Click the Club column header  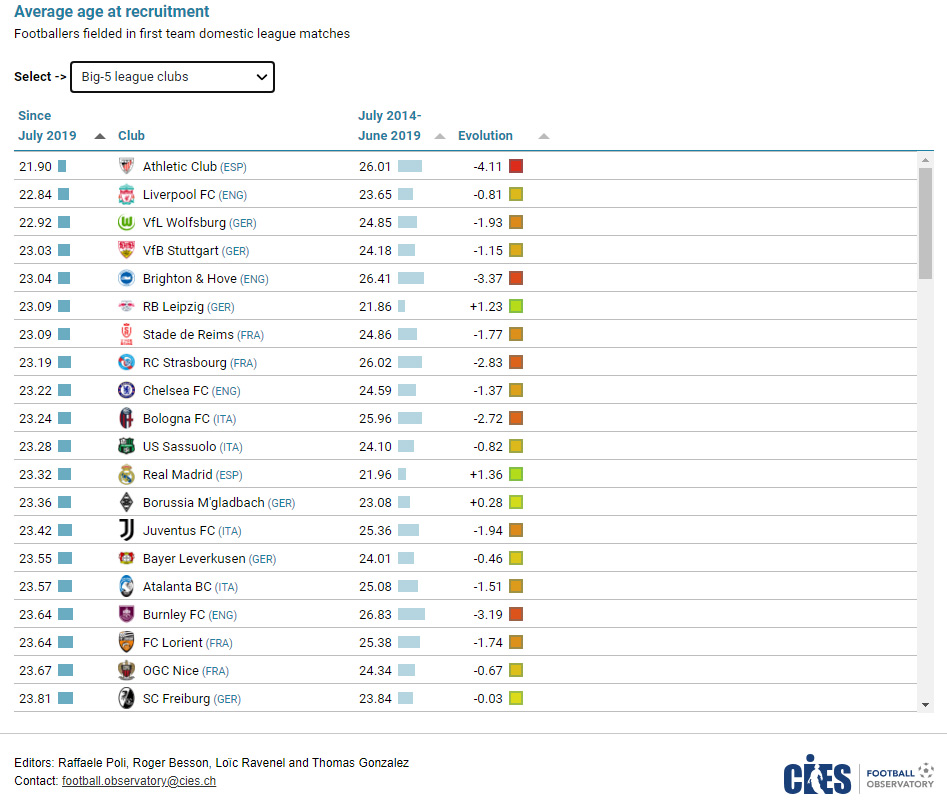(x=131, y=136)
